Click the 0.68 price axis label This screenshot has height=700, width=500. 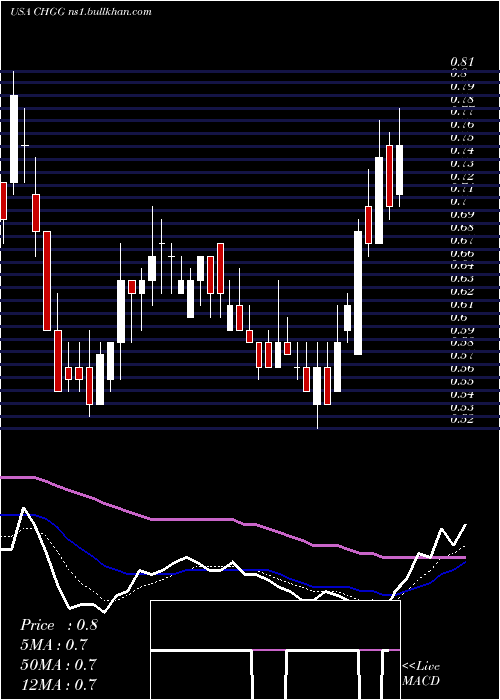pyautogui.click(x=462, y=227)
